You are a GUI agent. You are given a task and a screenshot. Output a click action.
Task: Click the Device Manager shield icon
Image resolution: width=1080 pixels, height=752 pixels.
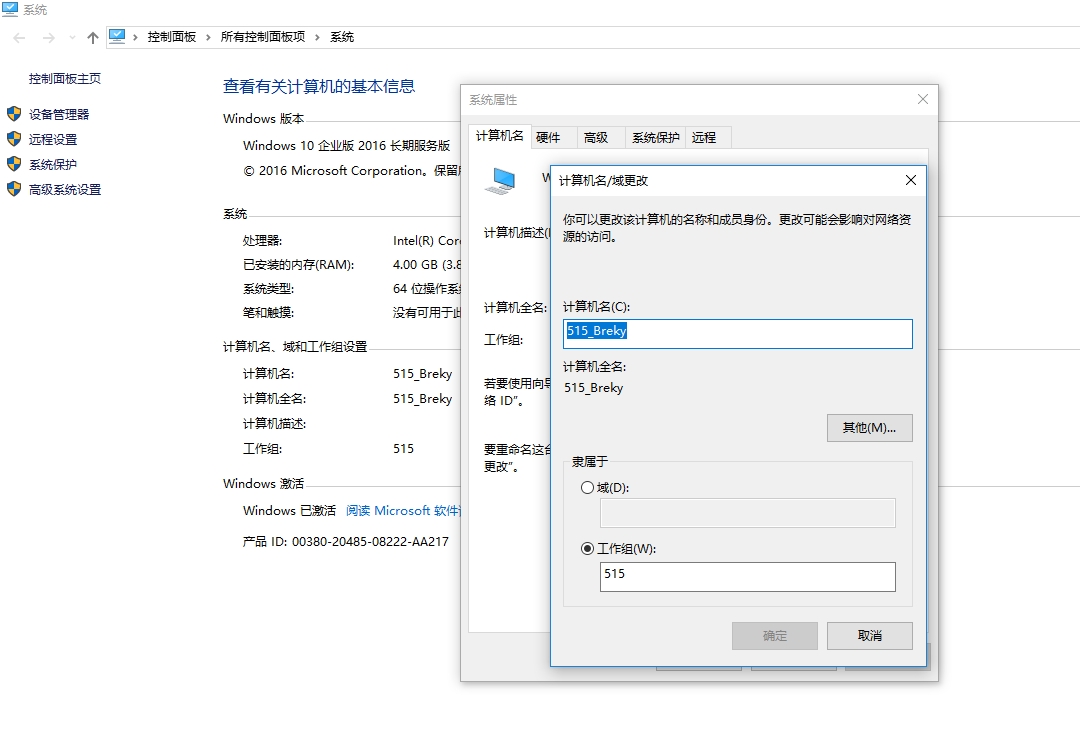pyautogui.click(x=14, y=114)
